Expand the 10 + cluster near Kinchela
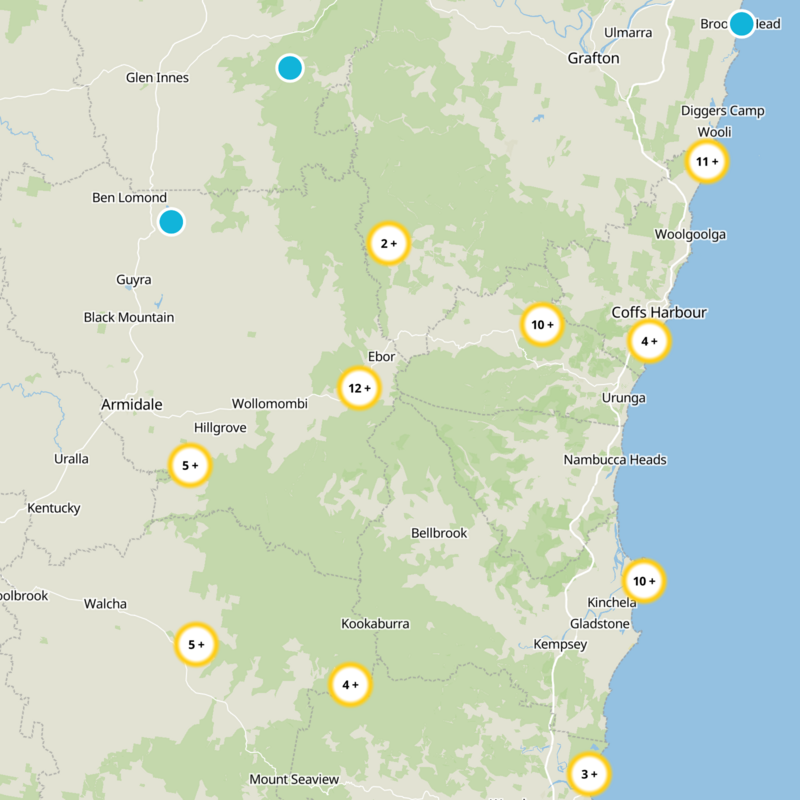This screenshot has height=800, width=800. tap(643, 581)
